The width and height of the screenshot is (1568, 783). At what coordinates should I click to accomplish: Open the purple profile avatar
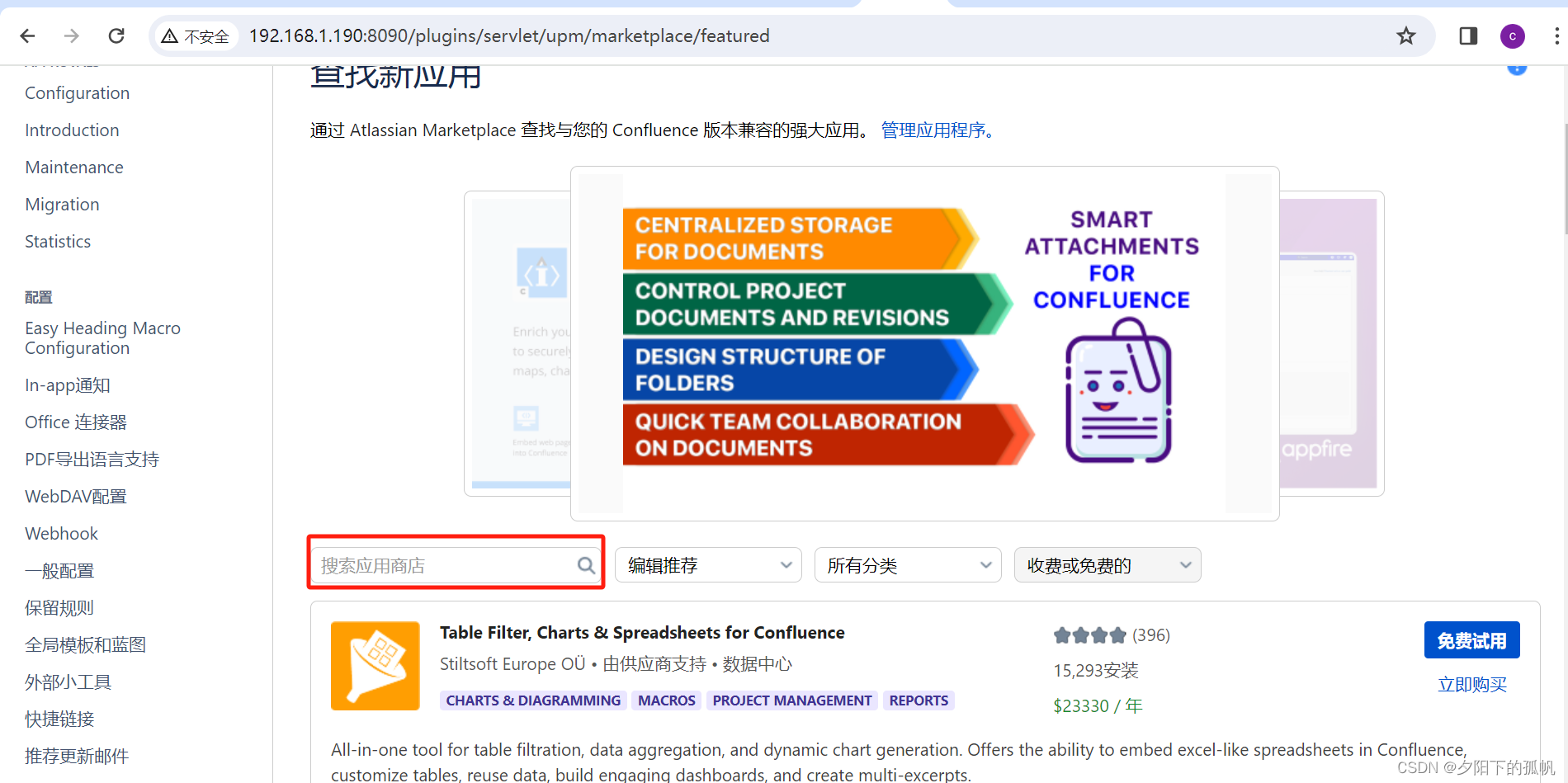(1513, 36)
